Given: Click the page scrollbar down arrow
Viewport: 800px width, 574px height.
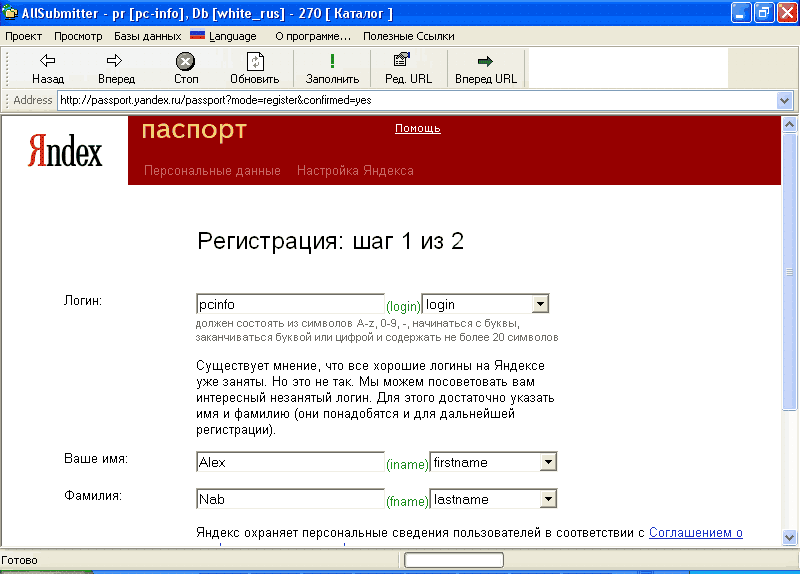Looking at the screenshot, I should [x=789, y=537].
